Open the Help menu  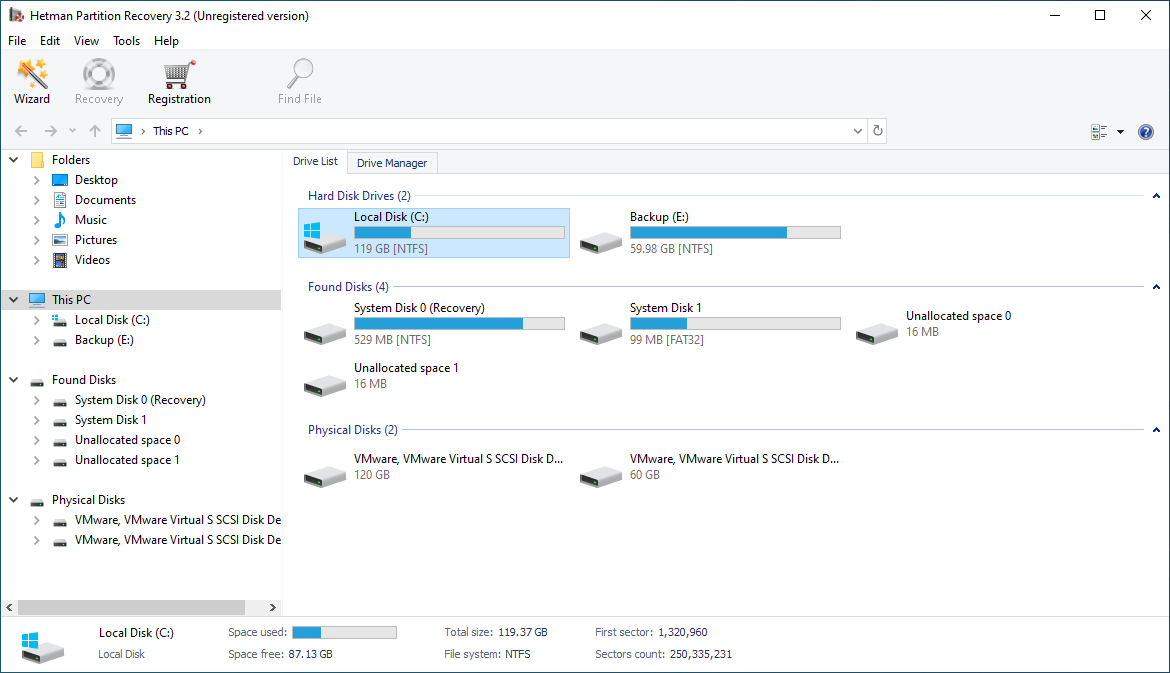(x=166, y=41)
